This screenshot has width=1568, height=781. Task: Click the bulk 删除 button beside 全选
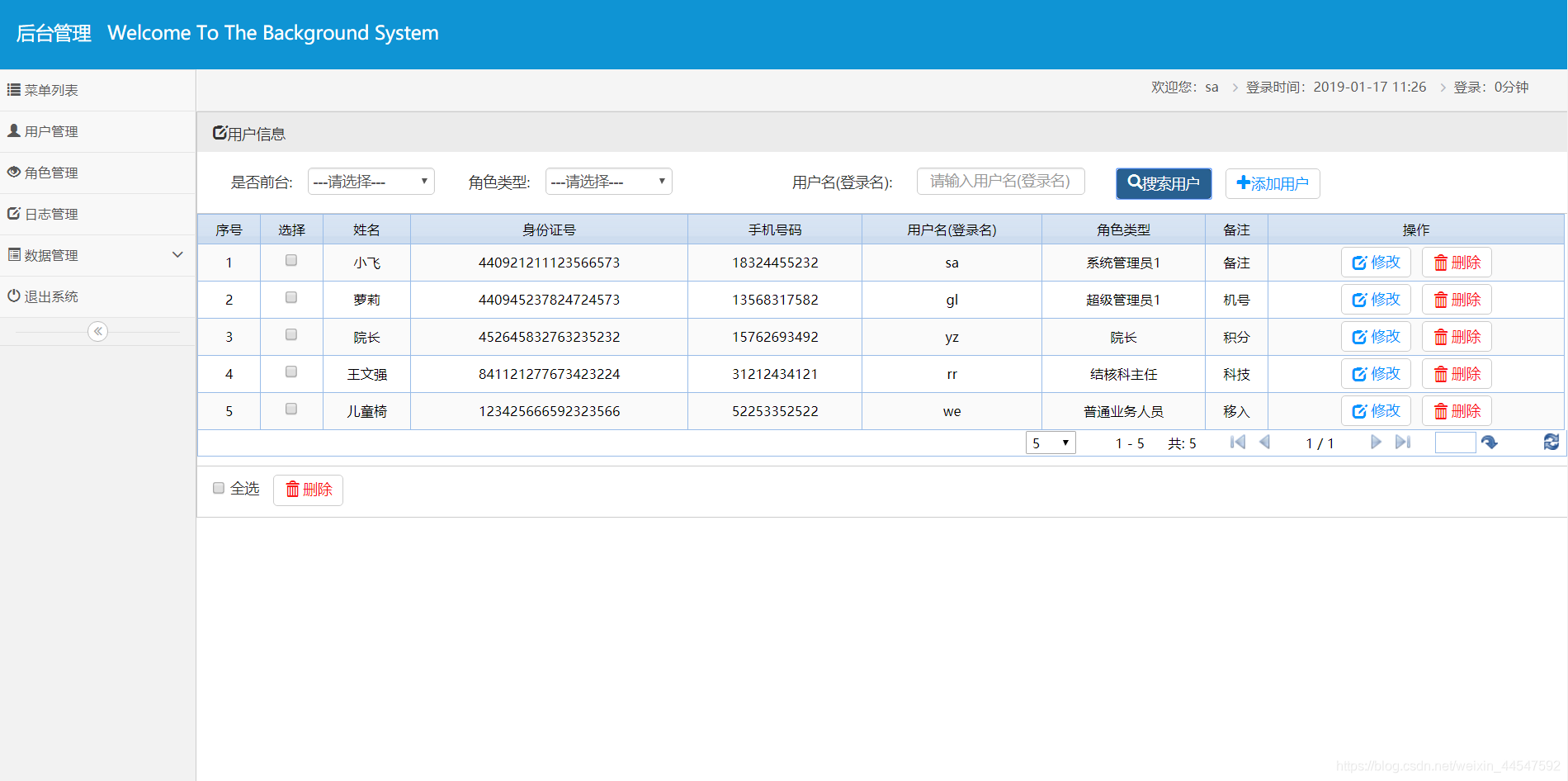[308, 490]
